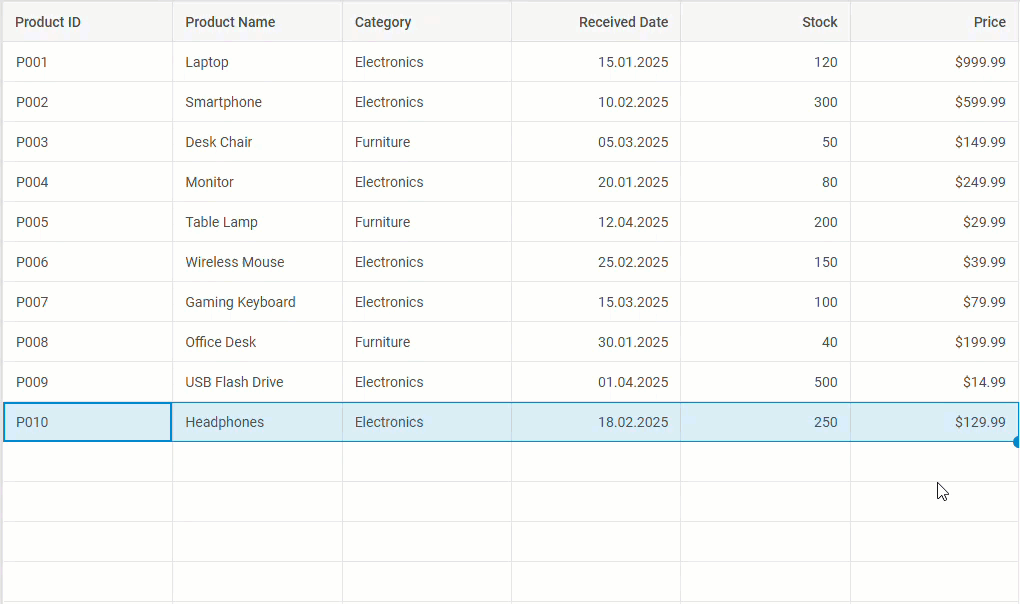Select price cell $39.99

tap(935, 262)
